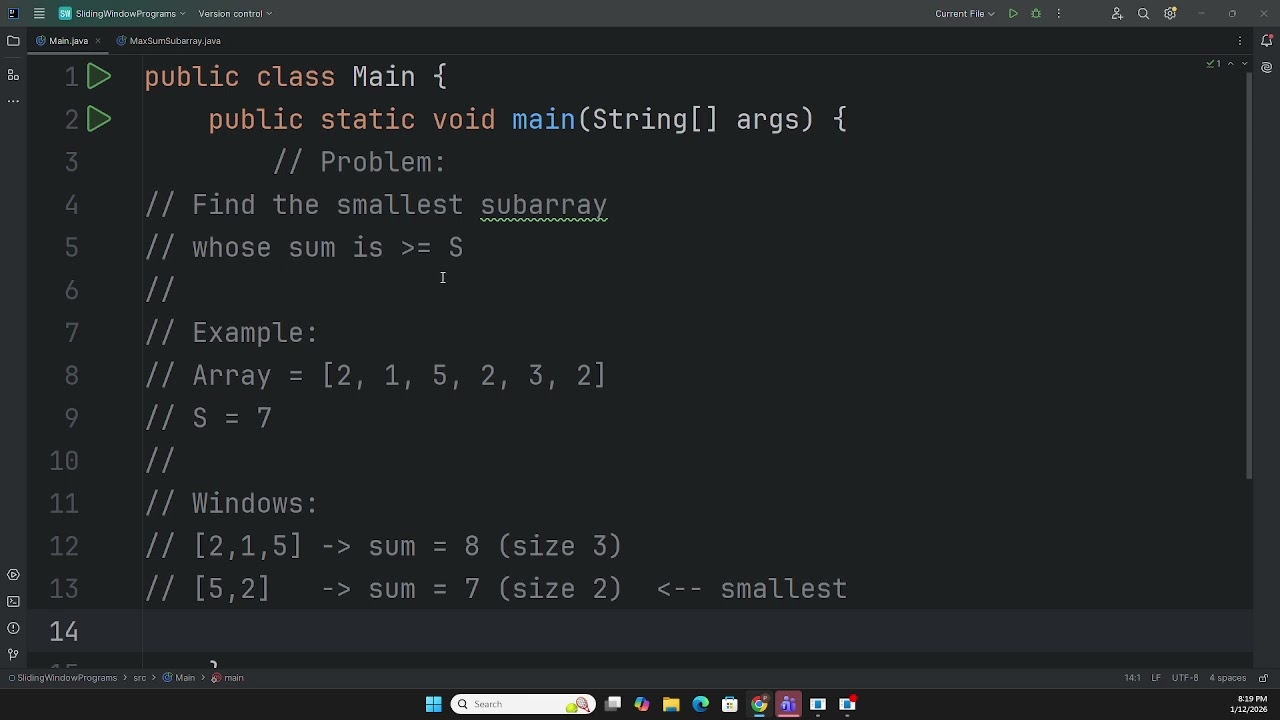Viewport: 1280px width, 720px height.
Task: Open Problems tool window icon
Action: click(13, 628)
